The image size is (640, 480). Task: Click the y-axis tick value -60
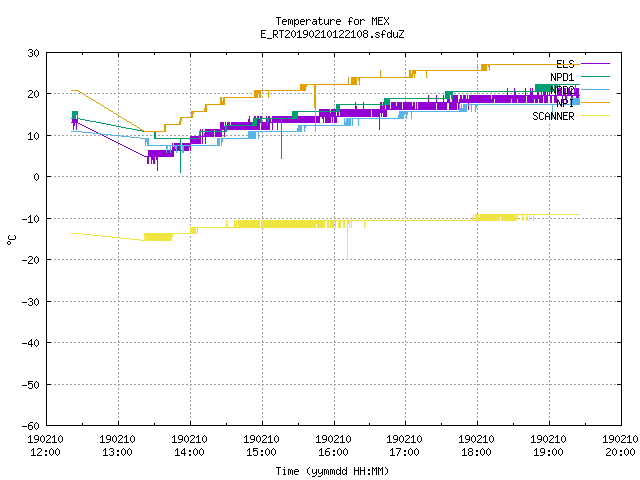pos(31,426)
